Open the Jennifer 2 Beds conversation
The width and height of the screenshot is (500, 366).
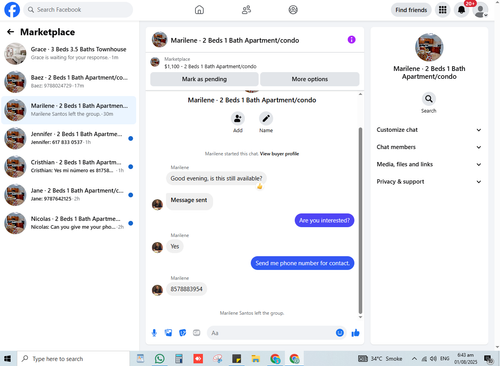point(69,138)
